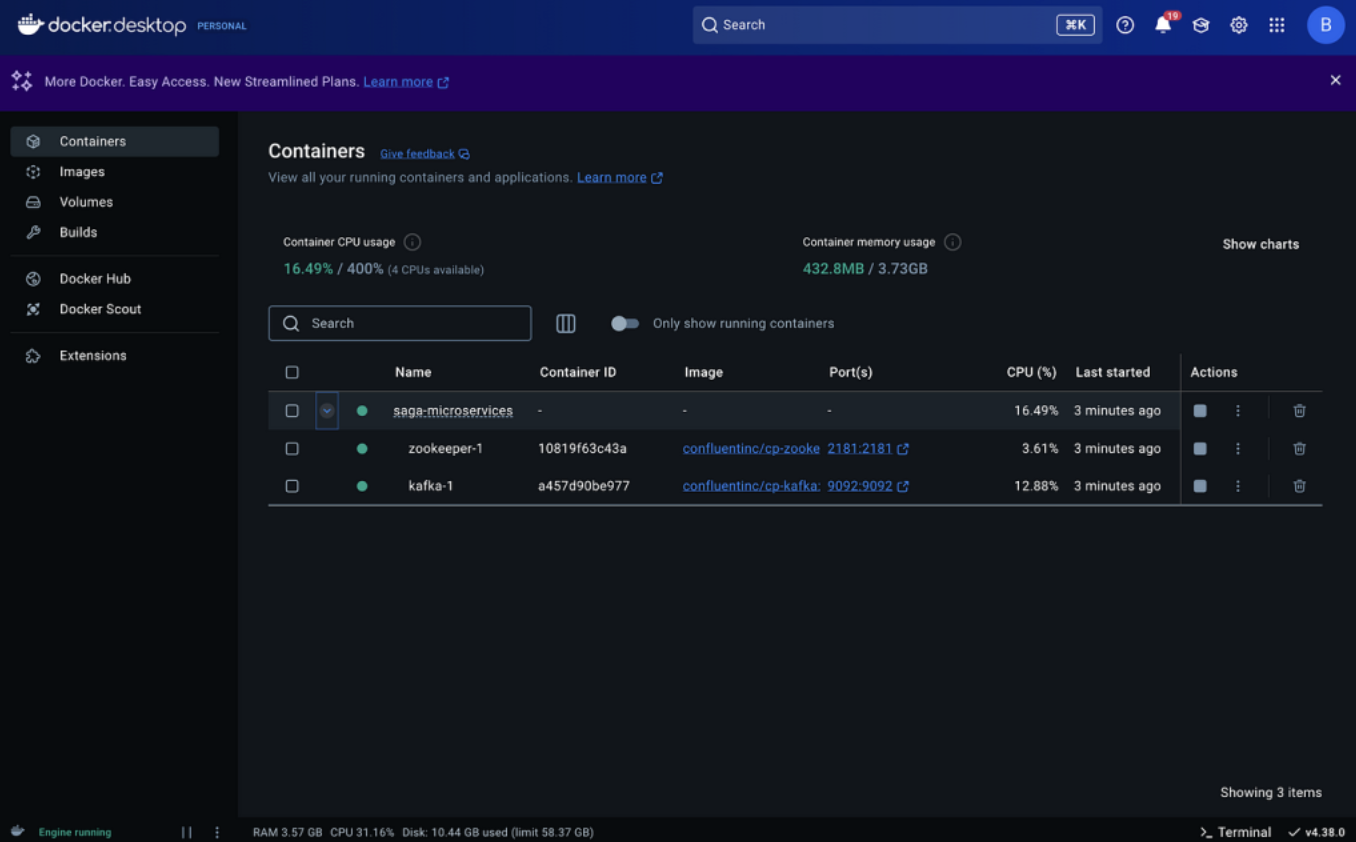
Task: Open engine options menu in status bar
Action: 217,832
